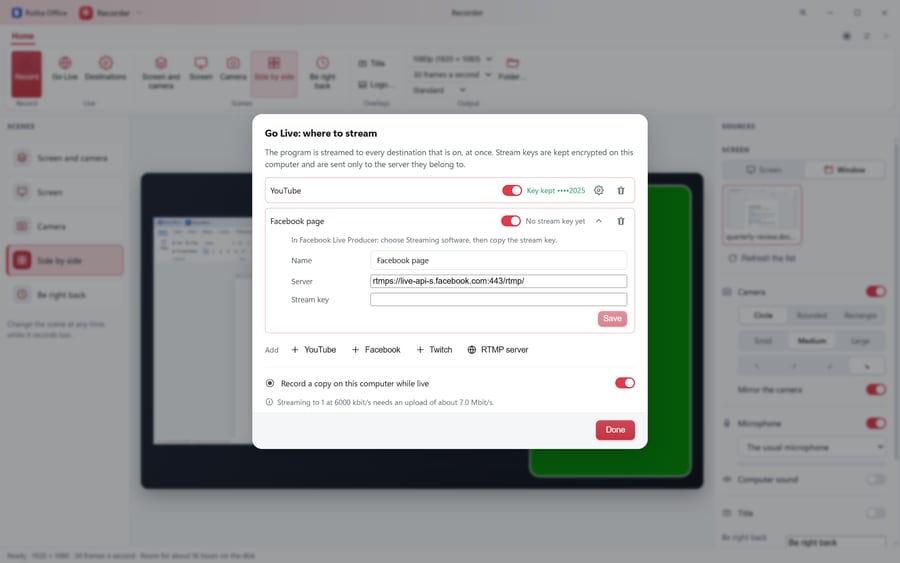The image size is (900, 563).
Task: Save the Facebook page stream settings
Action: click(x=612, y=319)
